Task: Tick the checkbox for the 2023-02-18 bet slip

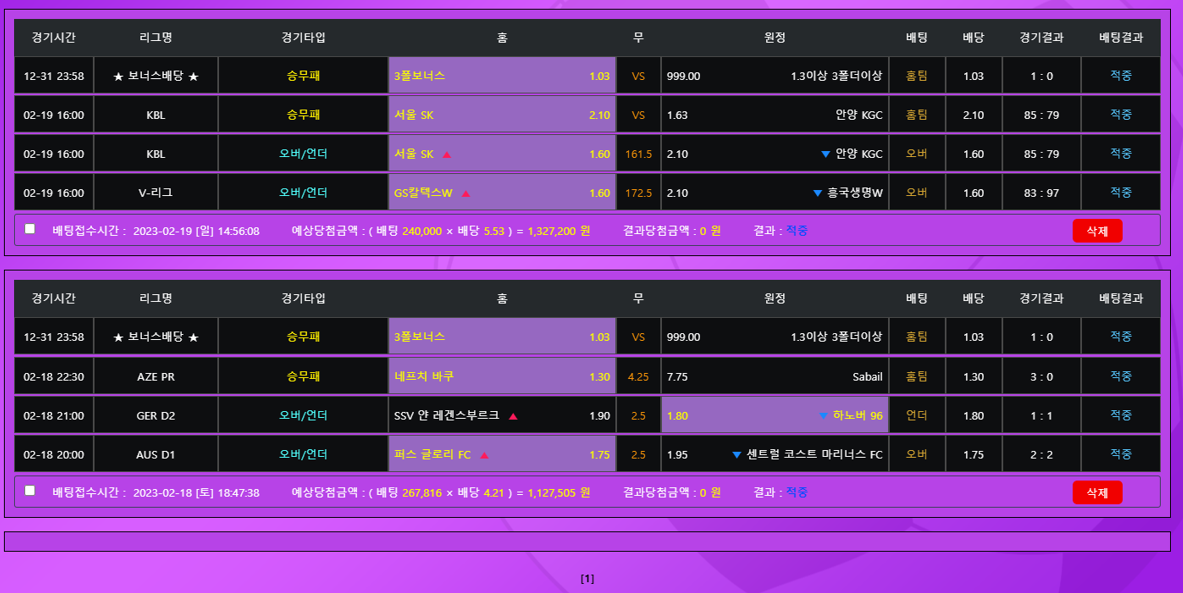Action: point(30,490)
